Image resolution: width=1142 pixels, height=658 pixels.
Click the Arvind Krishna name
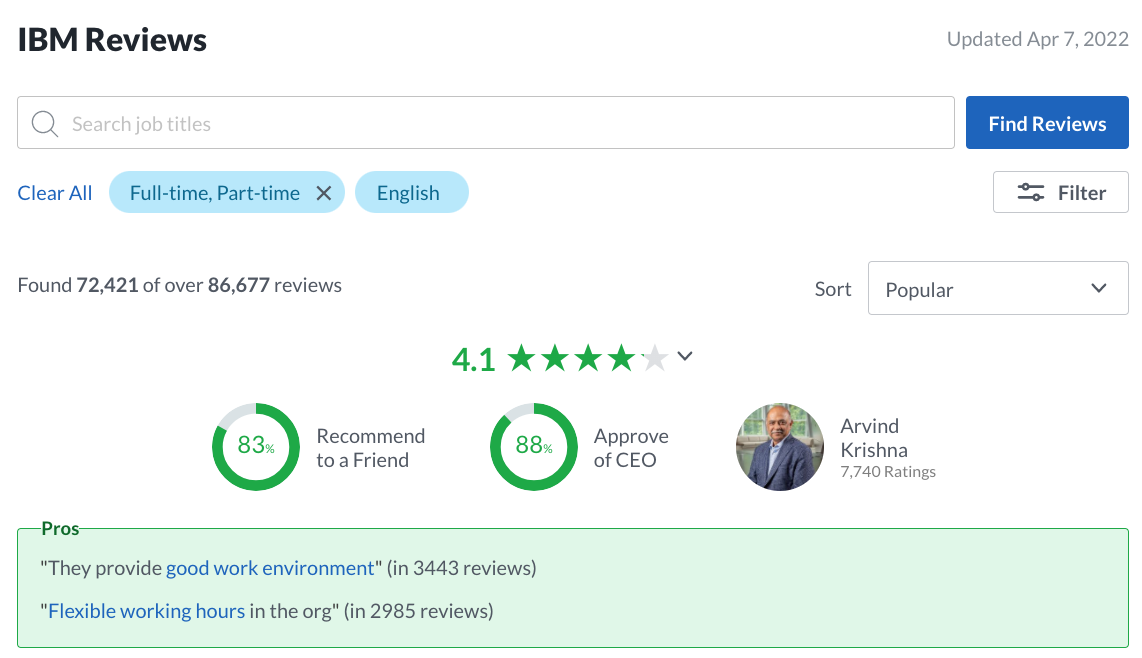click(874, 438)
